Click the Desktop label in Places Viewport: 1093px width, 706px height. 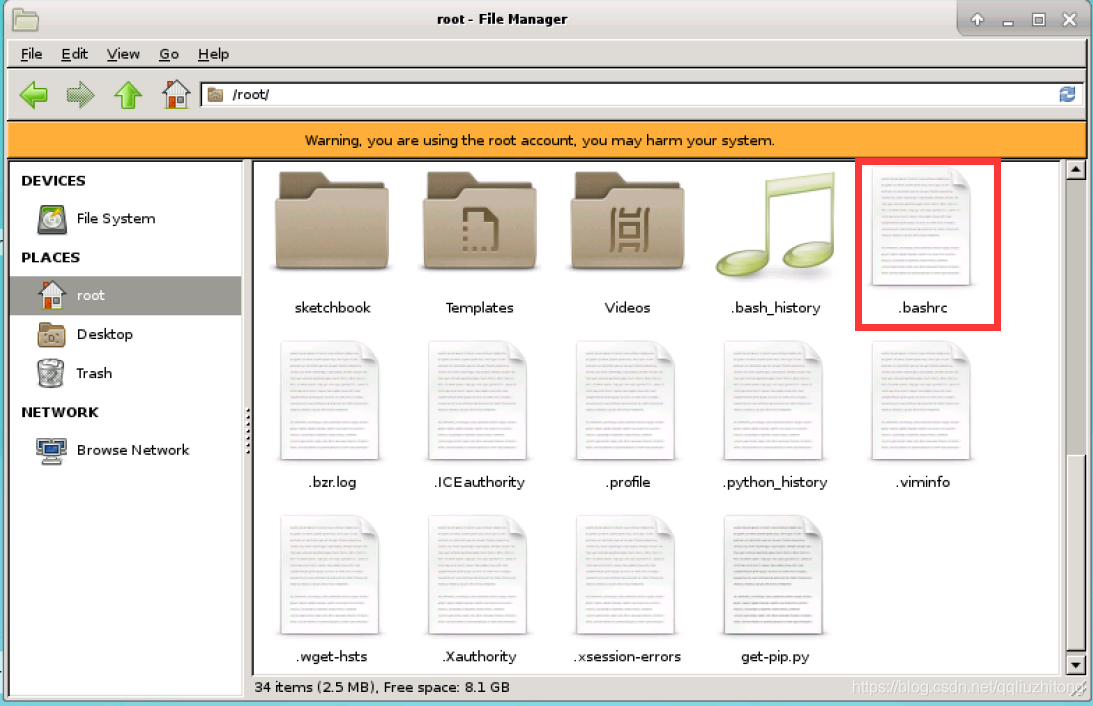point(105,334)
